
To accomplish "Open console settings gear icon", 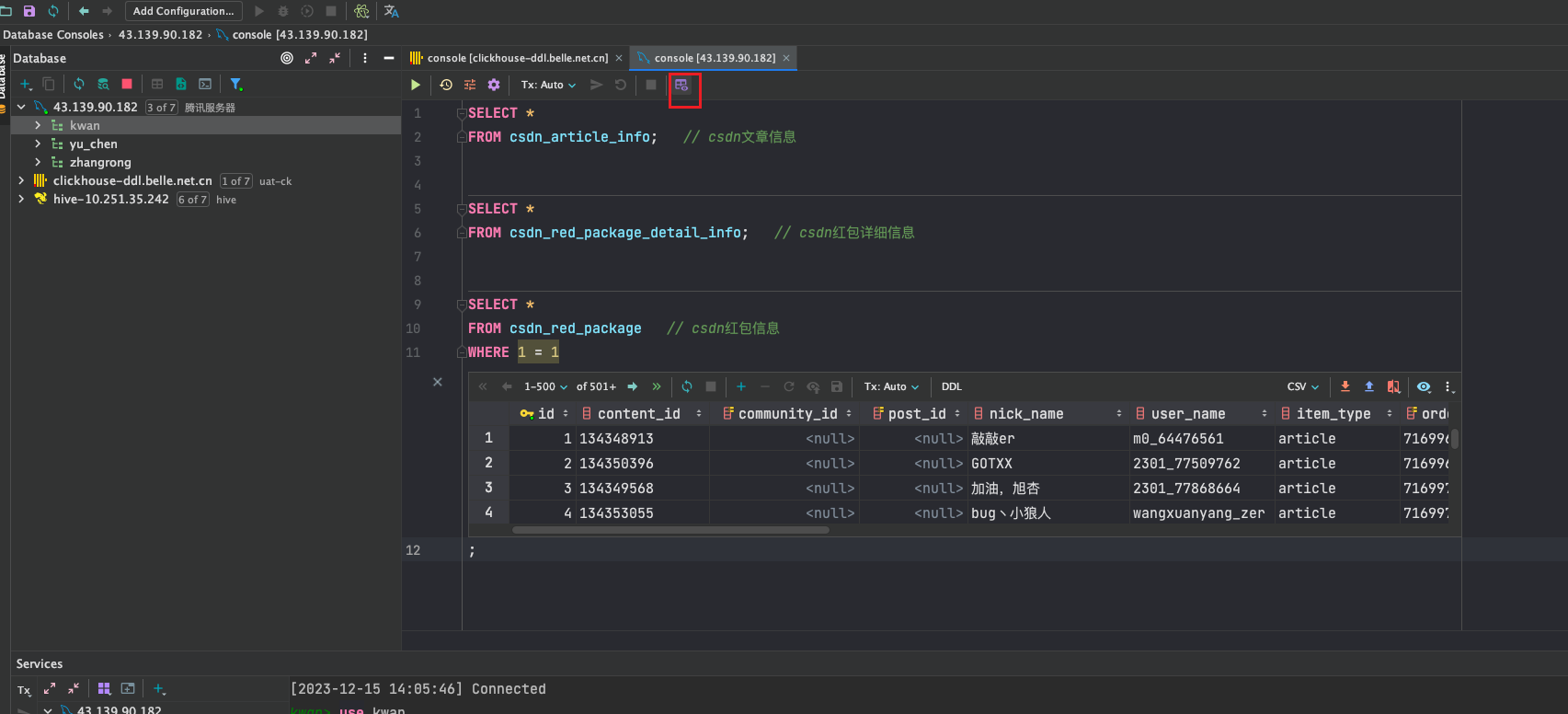I will click(494, 85).
